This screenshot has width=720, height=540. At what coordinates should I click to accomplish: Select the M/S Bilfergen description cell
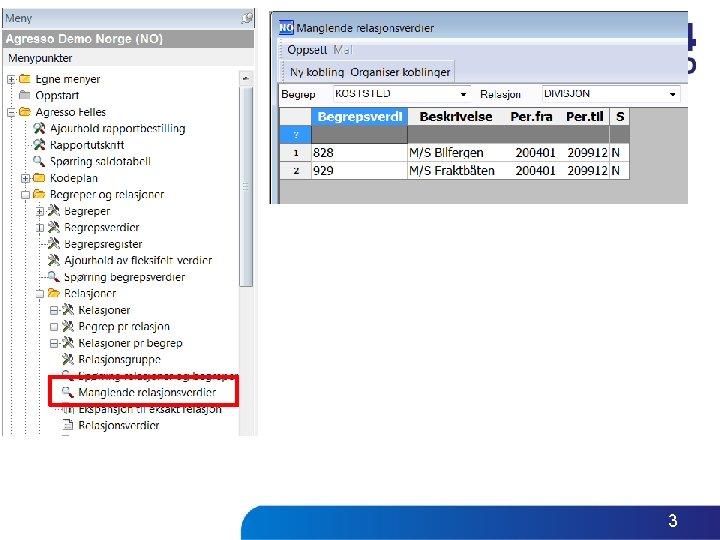pos(456,152)
